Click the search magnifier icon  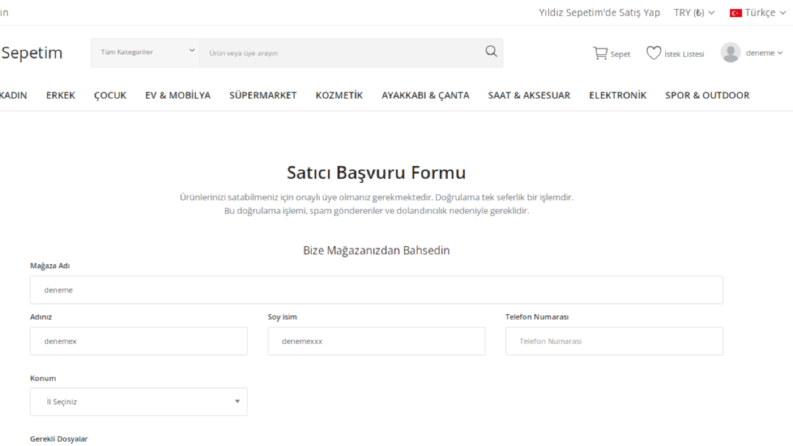(x=491, y=51)
